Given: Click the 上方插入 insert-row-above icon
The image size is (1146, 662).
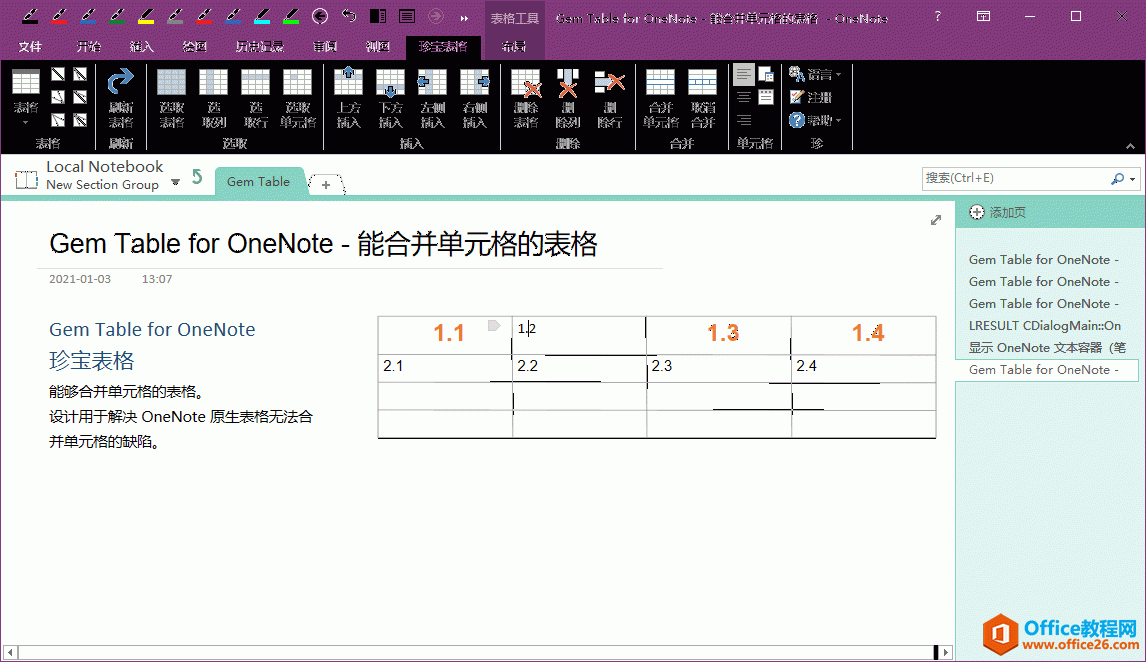Looking at the screenshot, I should pyautogui.click(x=349, y=80).
